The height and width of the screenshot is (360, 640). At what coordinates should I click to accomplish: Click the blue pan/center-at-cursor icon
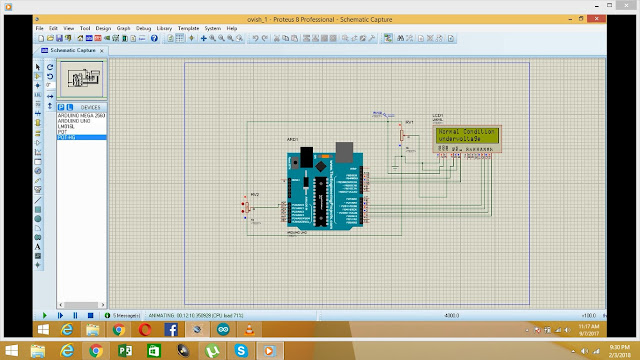(x=203, y=38)
